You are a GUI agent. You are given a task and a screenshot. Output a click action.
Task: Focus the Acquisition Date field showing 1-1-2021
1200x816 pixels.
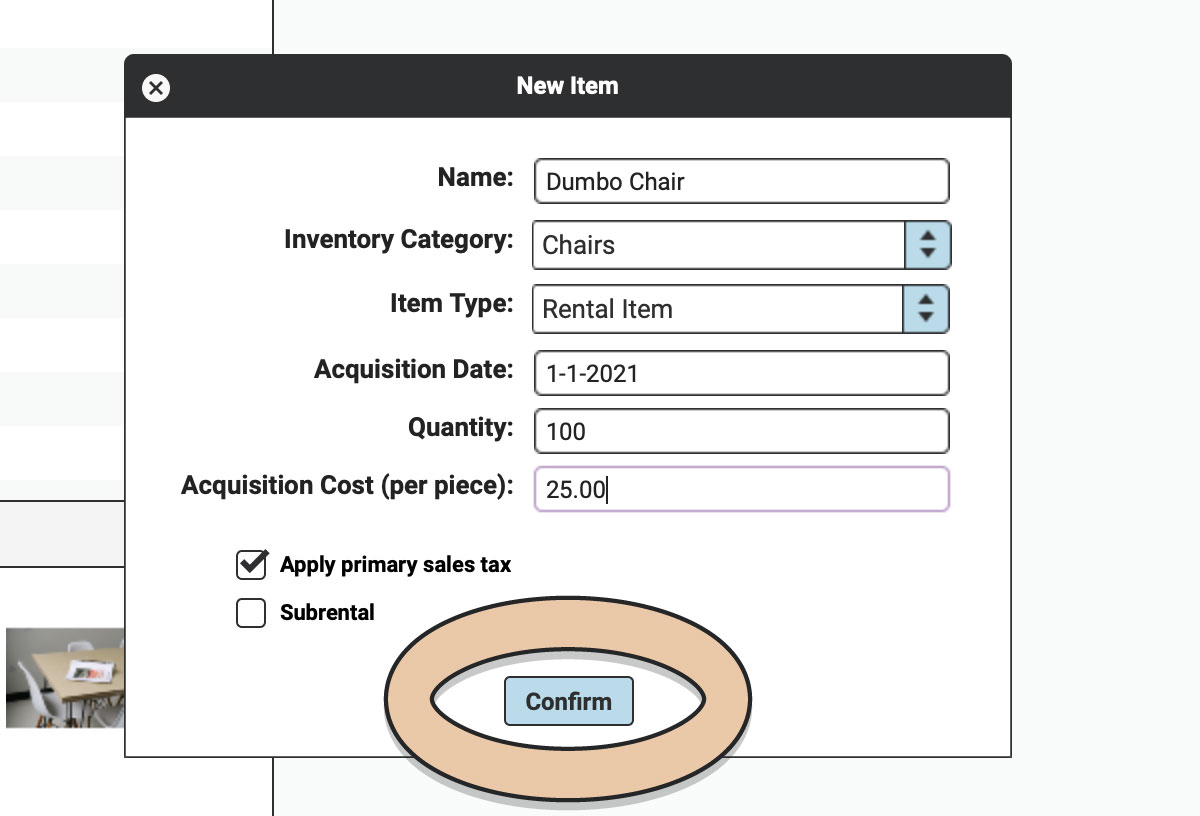[741, 373]
